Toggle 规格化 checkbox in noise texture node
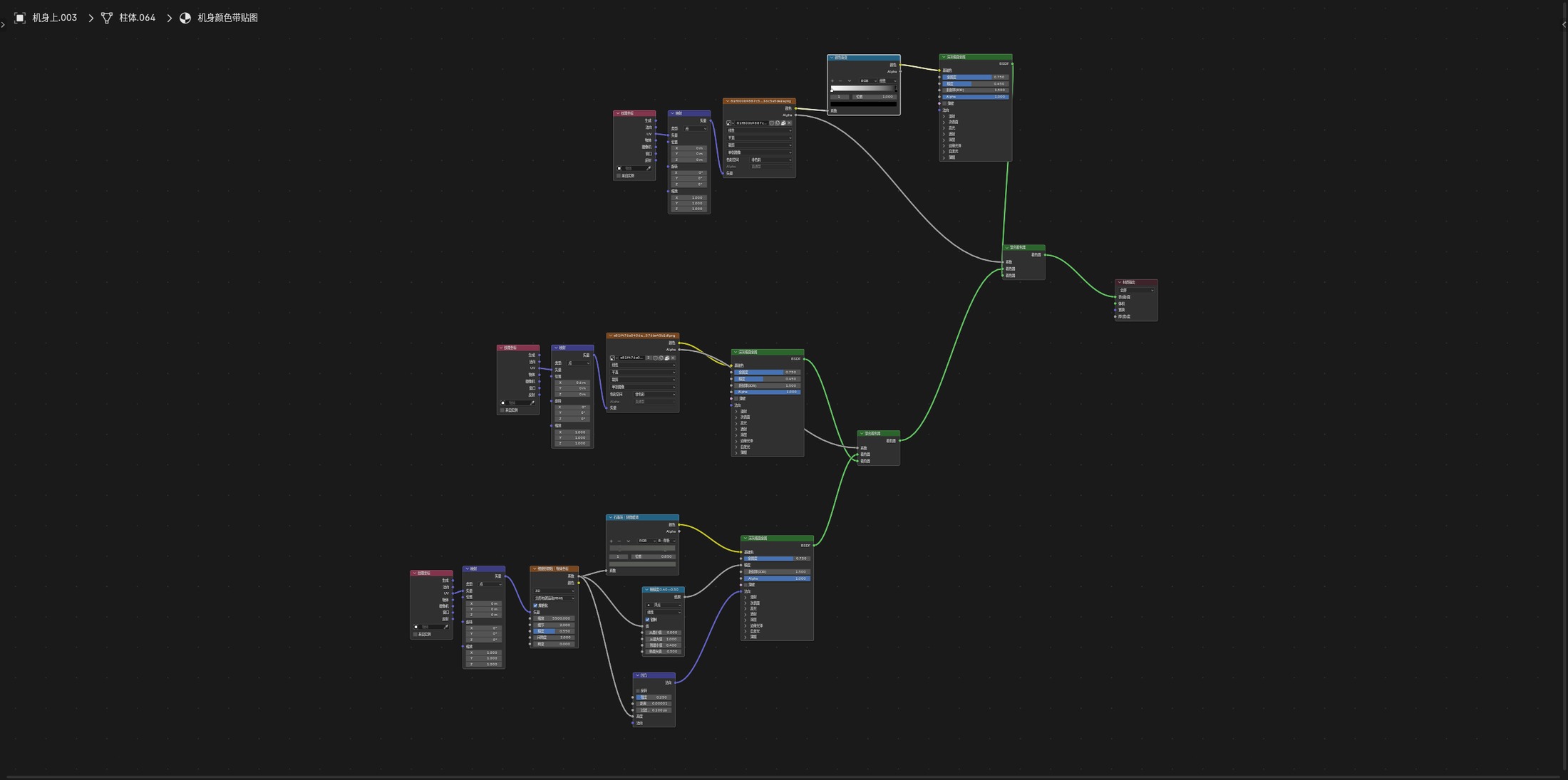The height and width of the screenshot is (780, 1568). [535, 605]
